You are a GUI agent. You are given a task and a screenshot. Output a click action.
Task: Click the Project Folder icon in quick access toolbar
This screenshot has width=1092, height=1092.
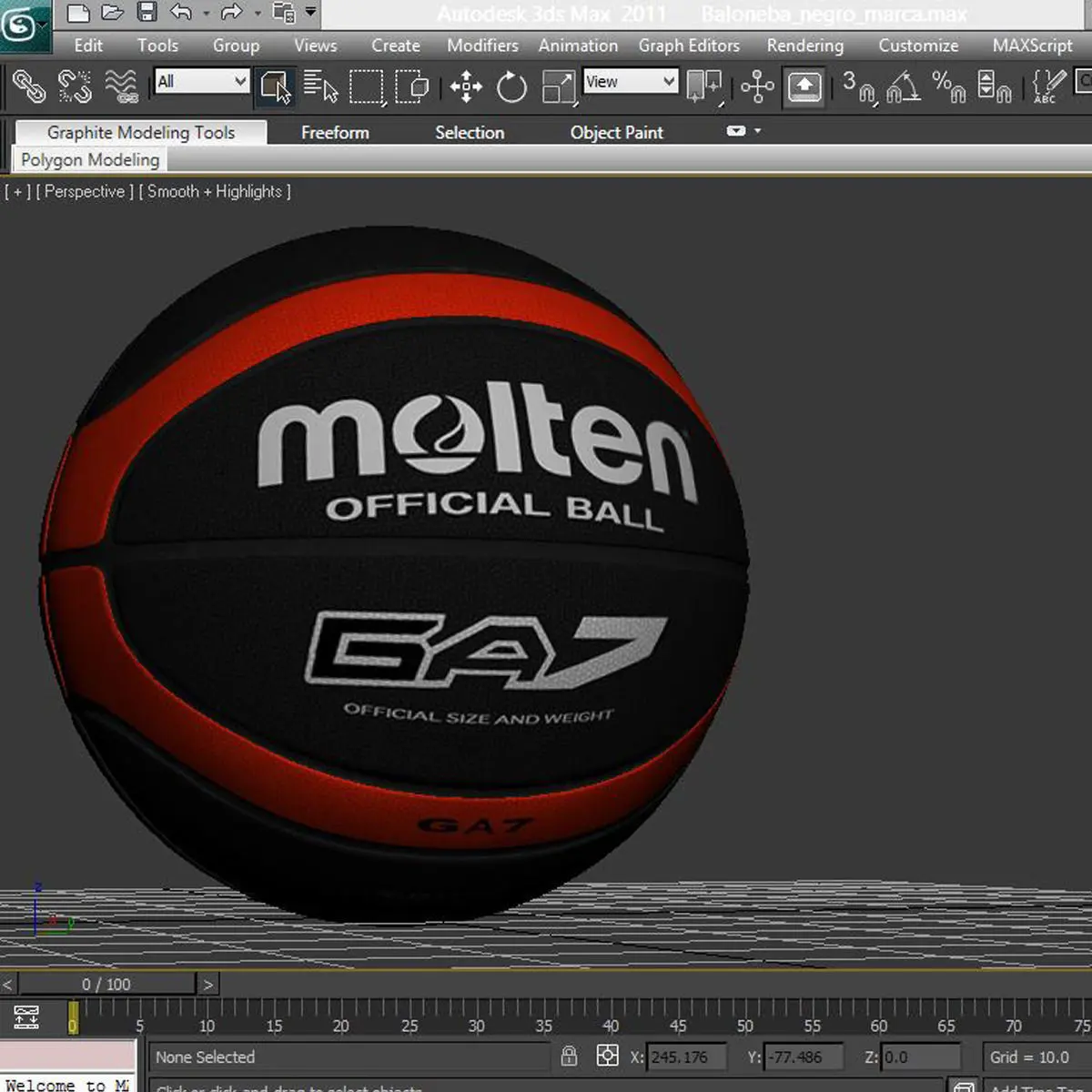click(x=284, y=13)
